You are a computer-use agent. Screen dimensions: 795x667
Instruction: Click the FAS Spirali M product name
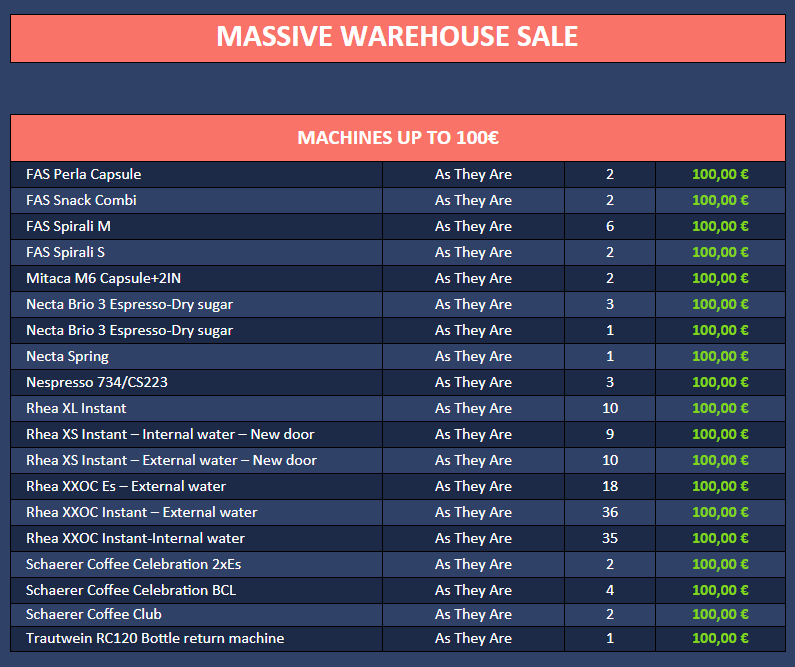(x=68, y=226)
